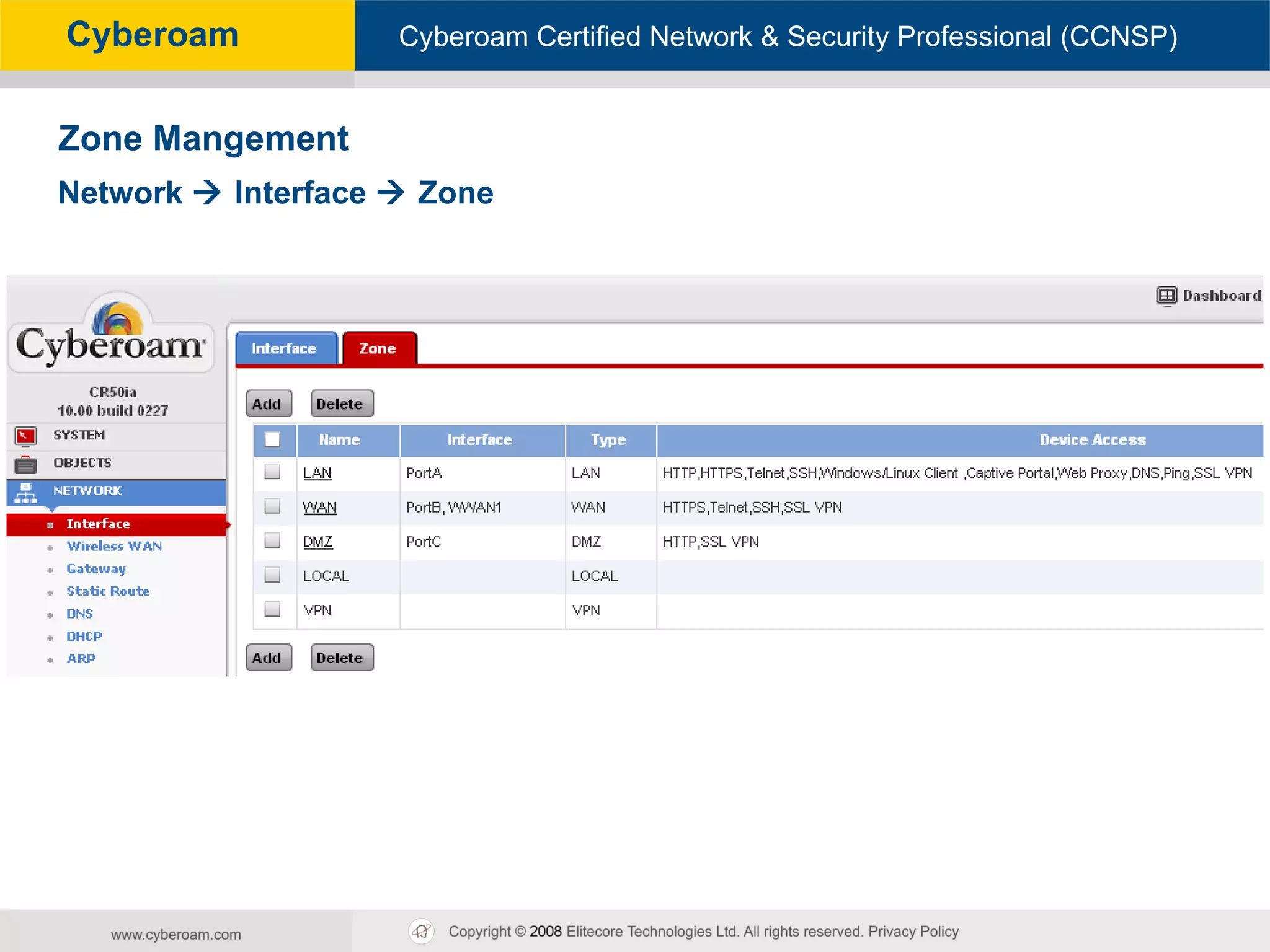Click the 'CR50ia' model label
The height and width of the screenshot is (952, 1270).
(113, 392)
